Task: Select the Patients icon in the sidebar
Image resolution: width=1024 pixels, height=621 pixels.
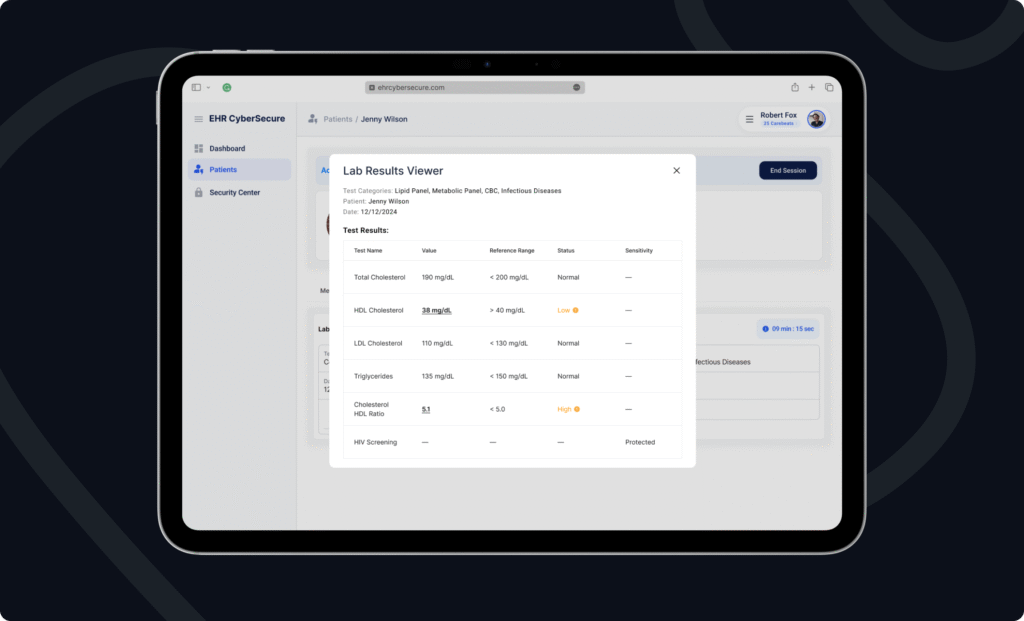Action: pos(197,169)
